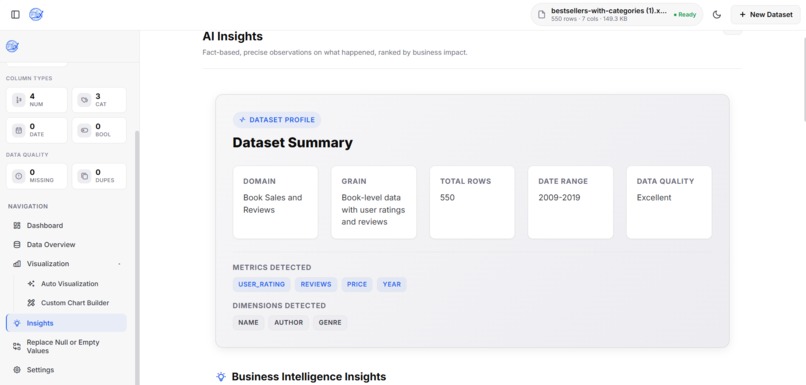Image resolution: width=806 pixels, height=385 pixels.
Task: Switch to dark mode moon icon
Action: pos(717,14)
